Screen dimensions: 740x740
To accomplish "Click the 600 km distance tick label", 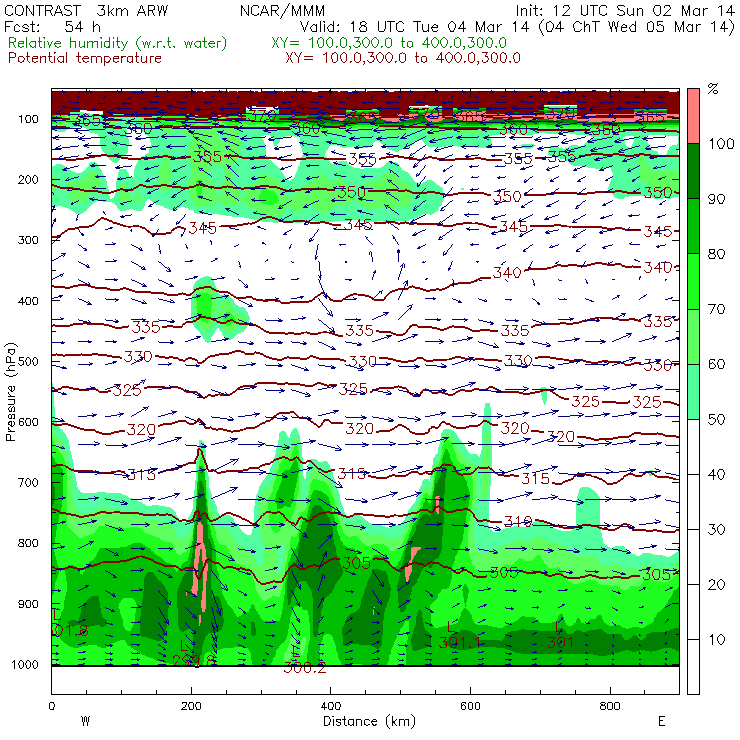I will coord(471,706).
